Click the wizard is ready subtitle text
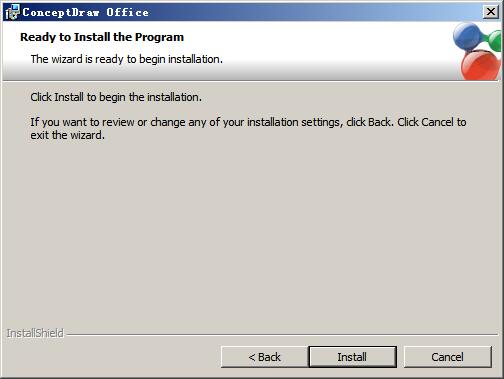 [x=127, y=59]
